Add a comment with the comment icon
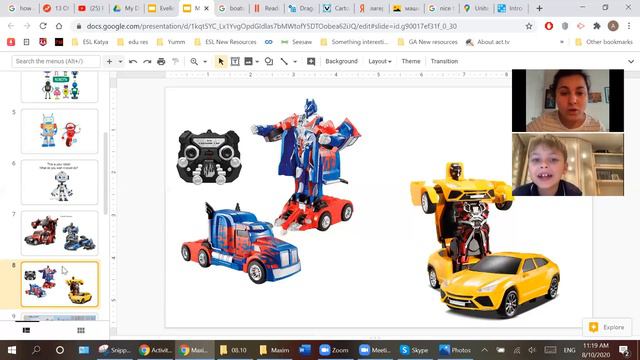Screen dimensions: 640x360 [311, 62]
